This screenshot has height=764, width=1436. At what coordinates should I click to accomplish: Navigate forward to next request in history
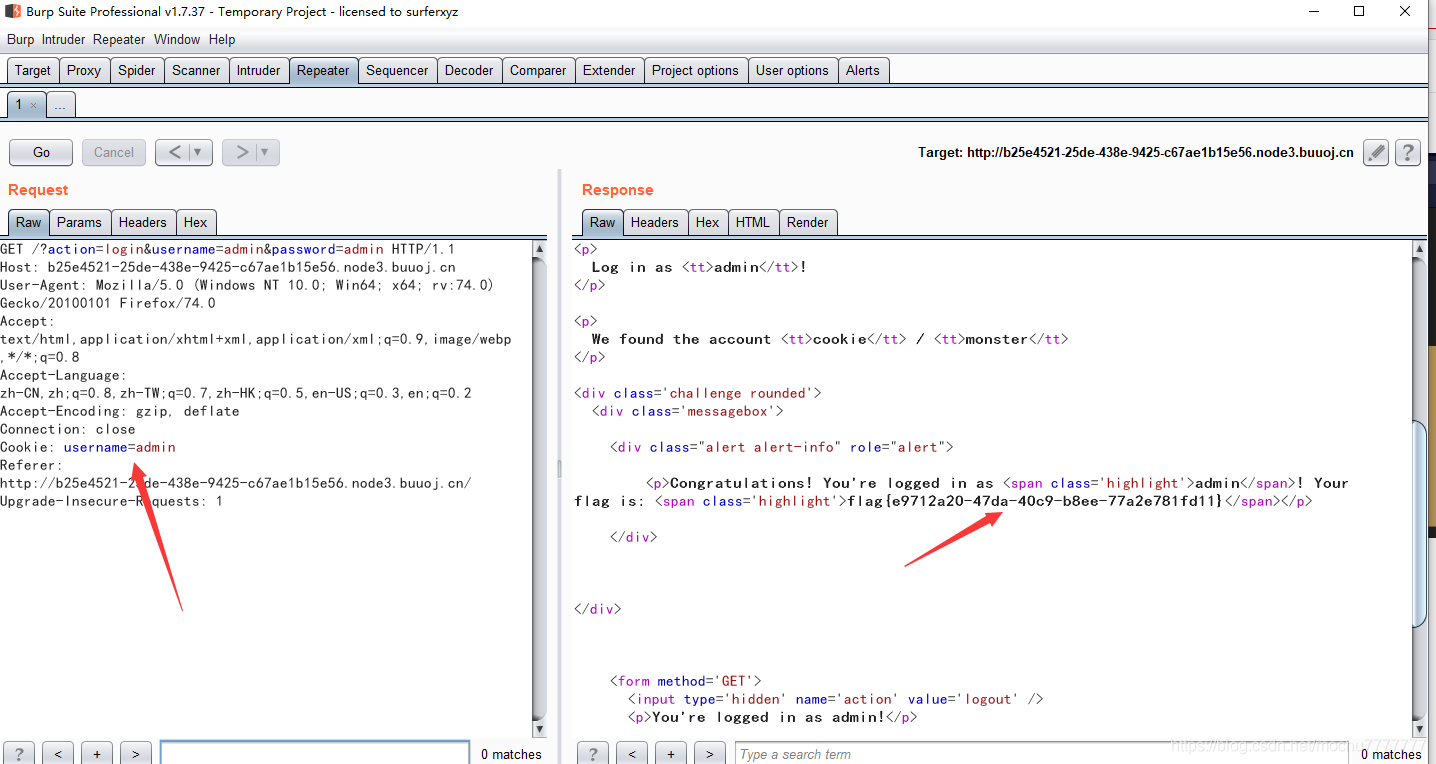[241, 152]
